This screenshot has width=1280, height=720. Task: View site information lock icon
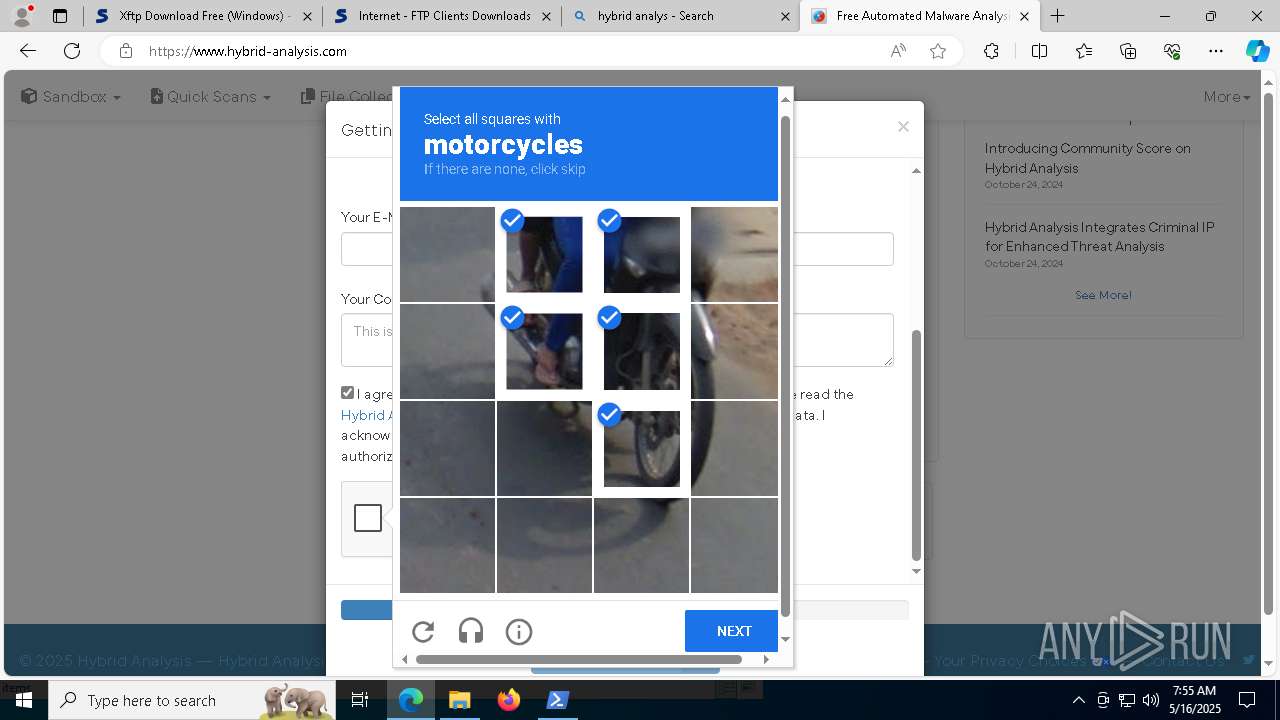125,51
